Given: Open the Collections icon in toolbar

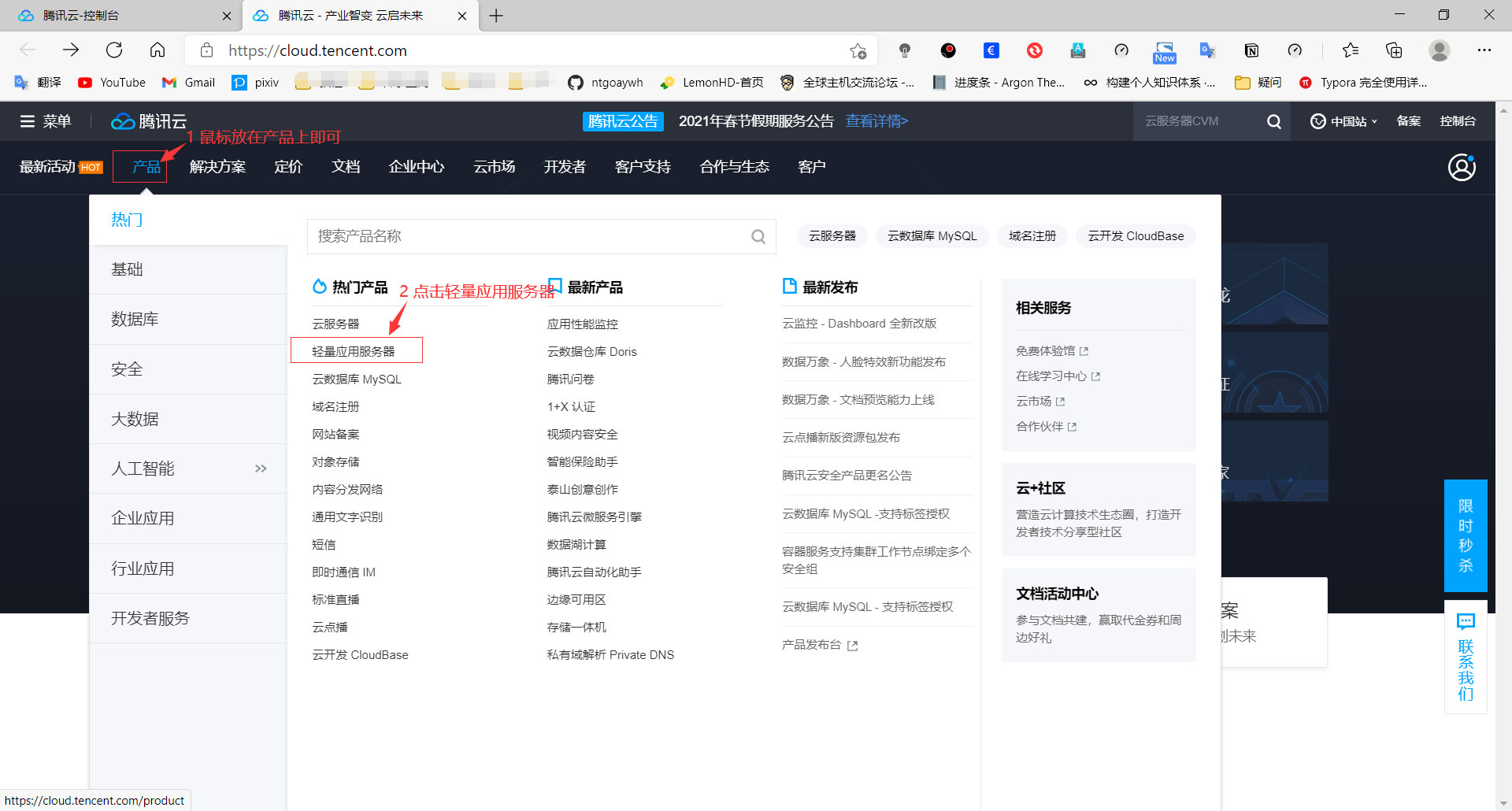Looking at the screenshot, I should coord(1394,50).
